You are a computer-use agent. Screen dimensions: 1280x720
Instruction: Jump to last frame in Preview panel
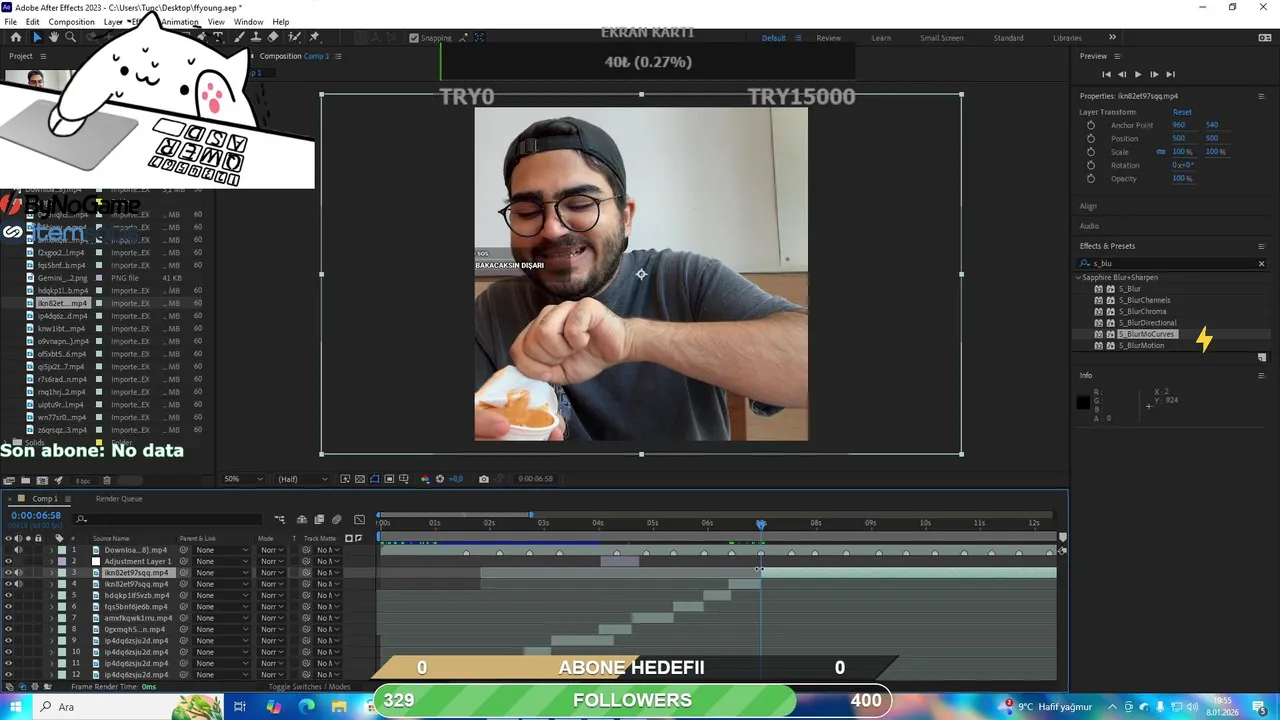point(1170,74)
